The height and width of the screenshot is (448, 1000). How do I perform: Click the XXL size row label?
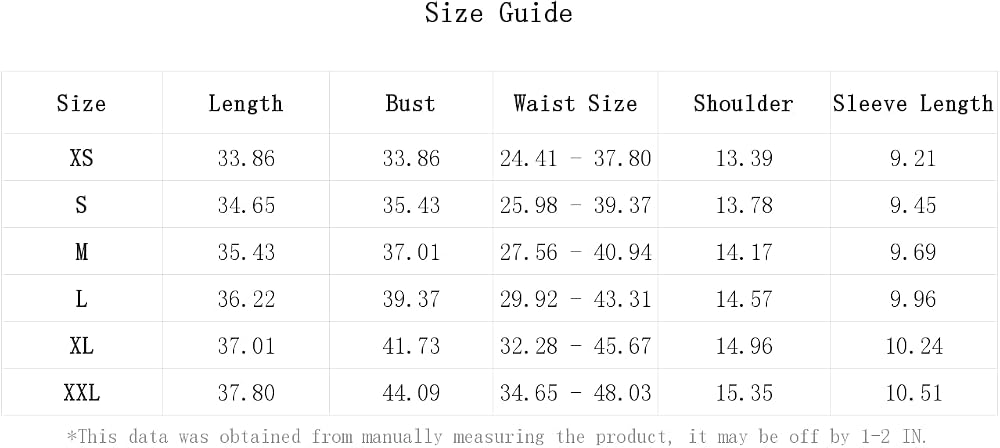point(82,393)
